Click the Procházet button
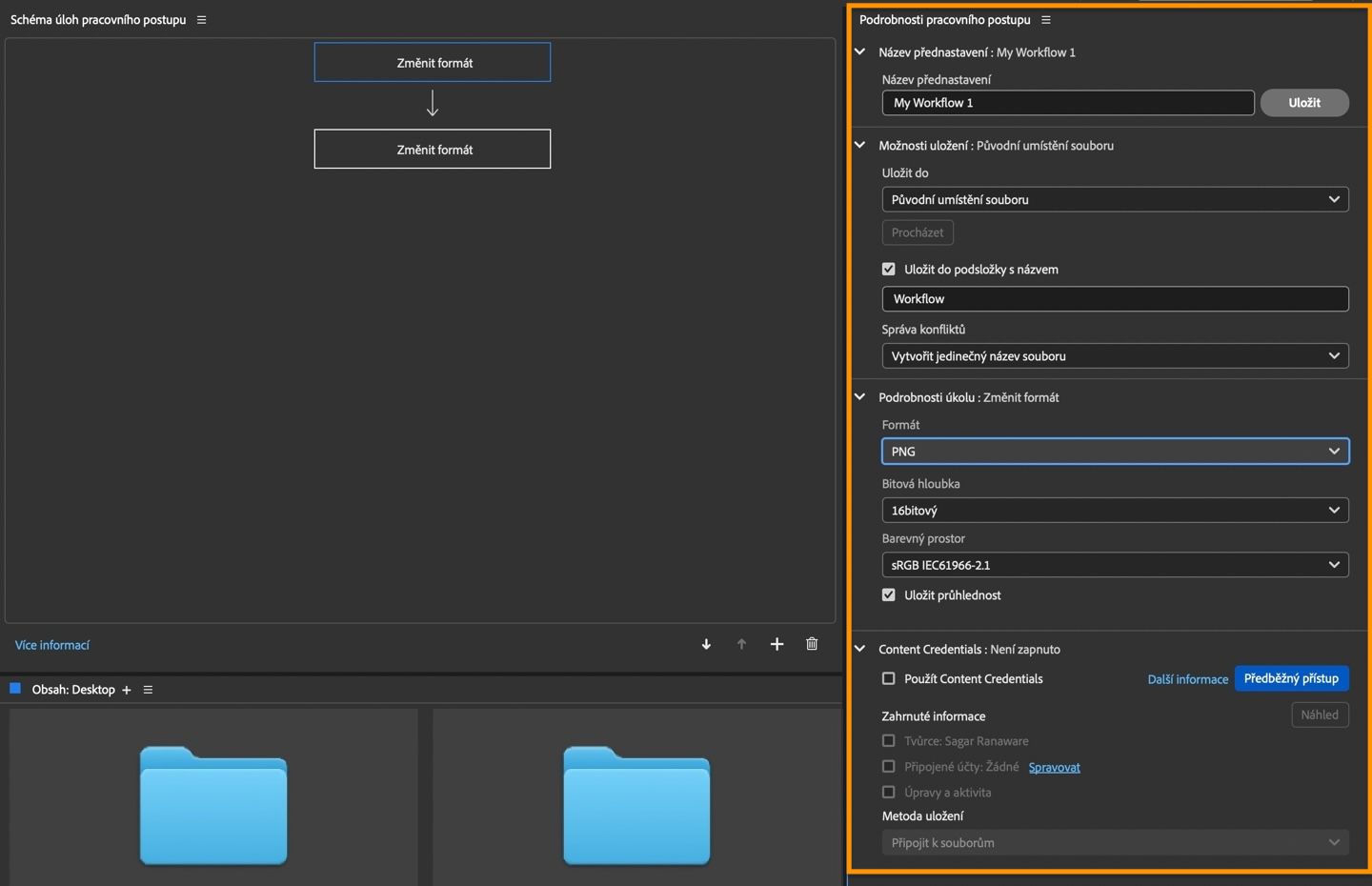1372x886 pixels. pos(918,232)
